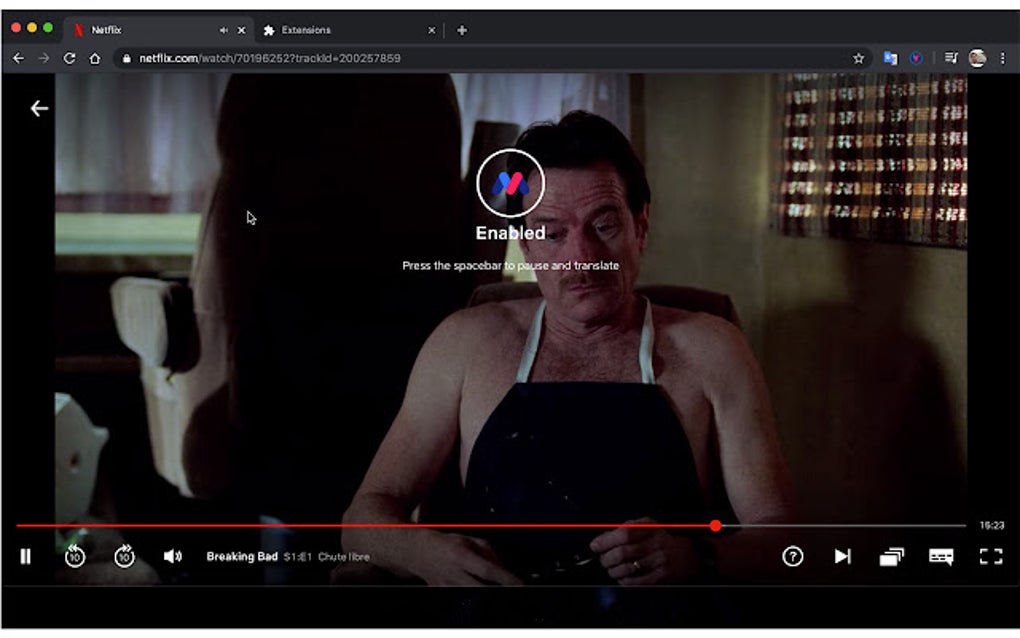Mute the player volume

[x=172, y=556]
